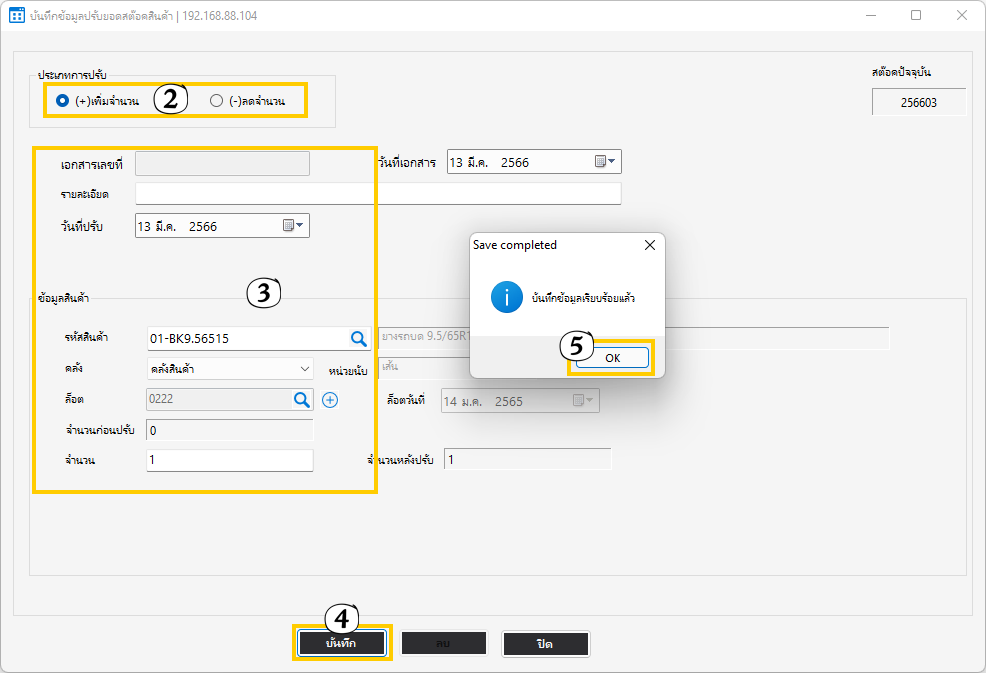
Task: Click the app icon in title bar
Action: tap(16, 16)
